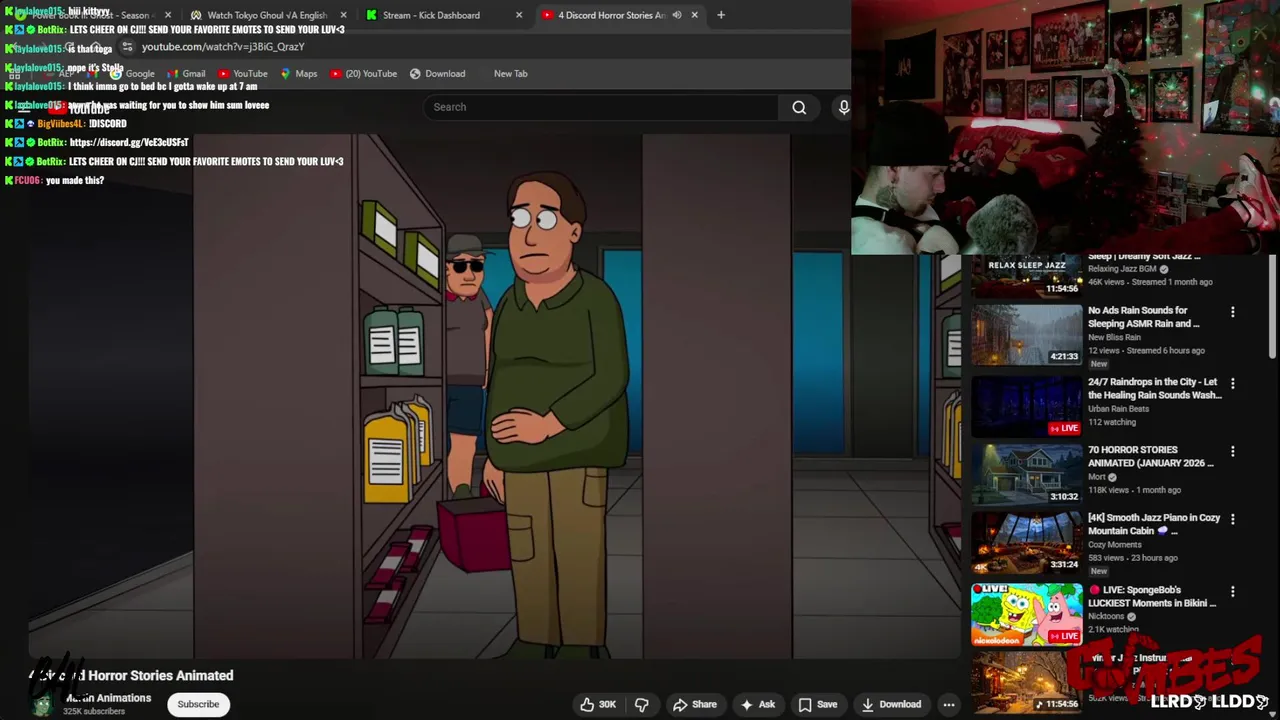Open the Maps bookmark
The width and height of the screenshot is (1280, 720).
[298, 73]
